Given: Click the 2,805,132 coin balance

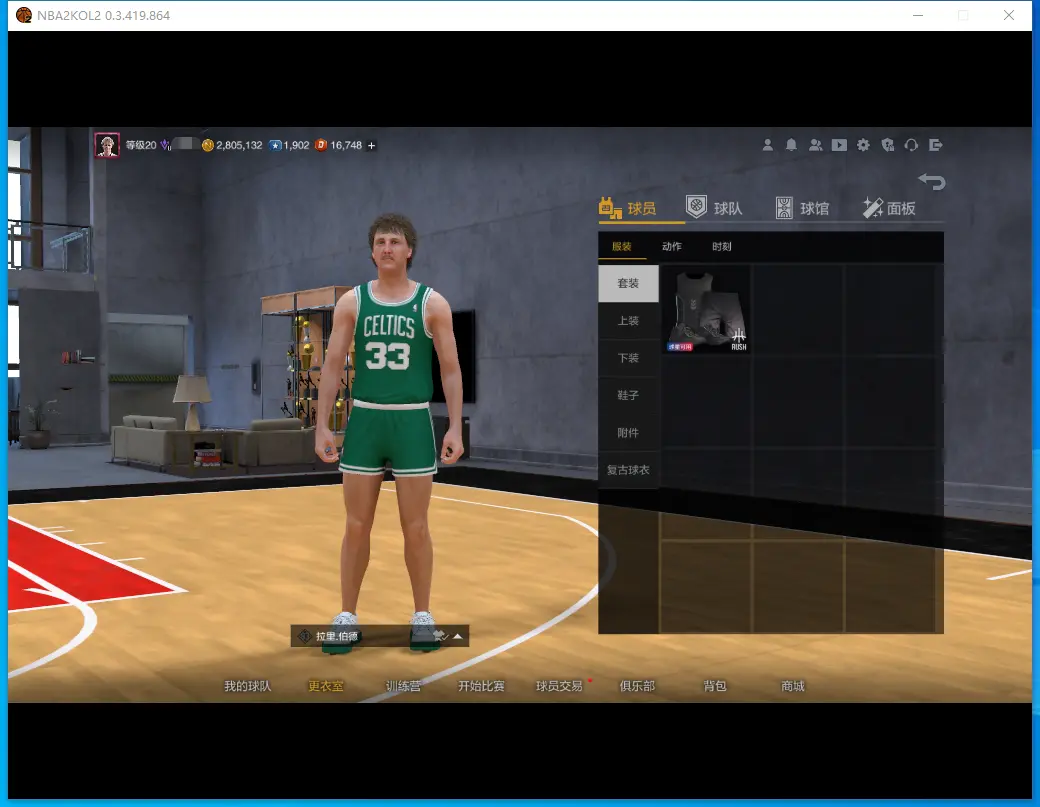Looking at the screenshot, I should pyautogui.click(x=239, y=145).
